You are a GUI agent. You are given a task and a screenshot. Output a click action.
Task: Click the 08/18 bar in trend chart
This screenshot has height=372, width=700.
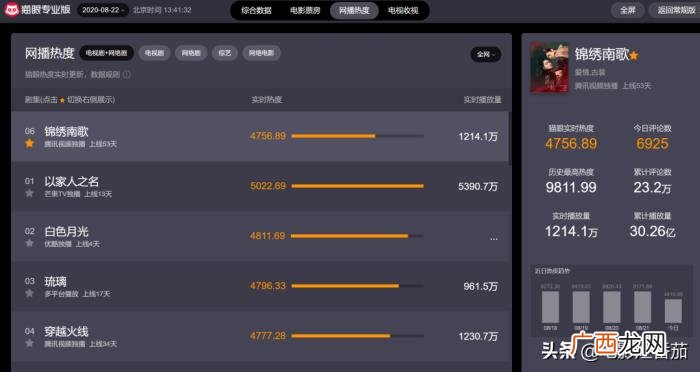(x=550, y=307)
